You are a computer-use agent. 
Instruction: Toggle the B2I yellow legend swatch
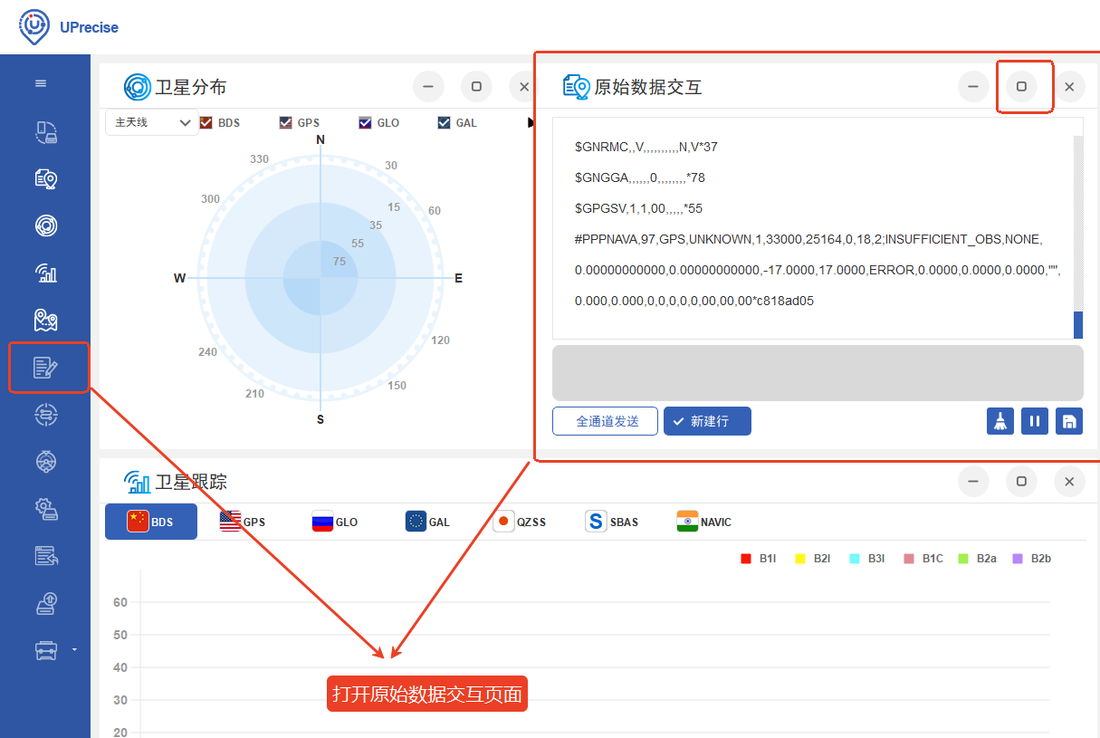pyautogui.click(x=800, y=558)
